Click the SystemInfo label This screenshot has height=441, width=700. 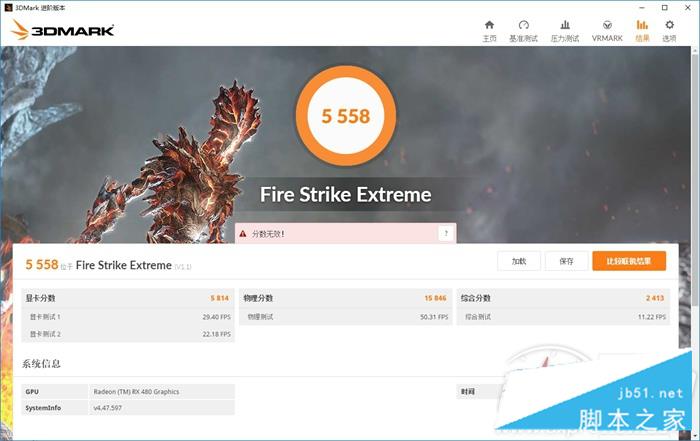[x=43, y=408]
